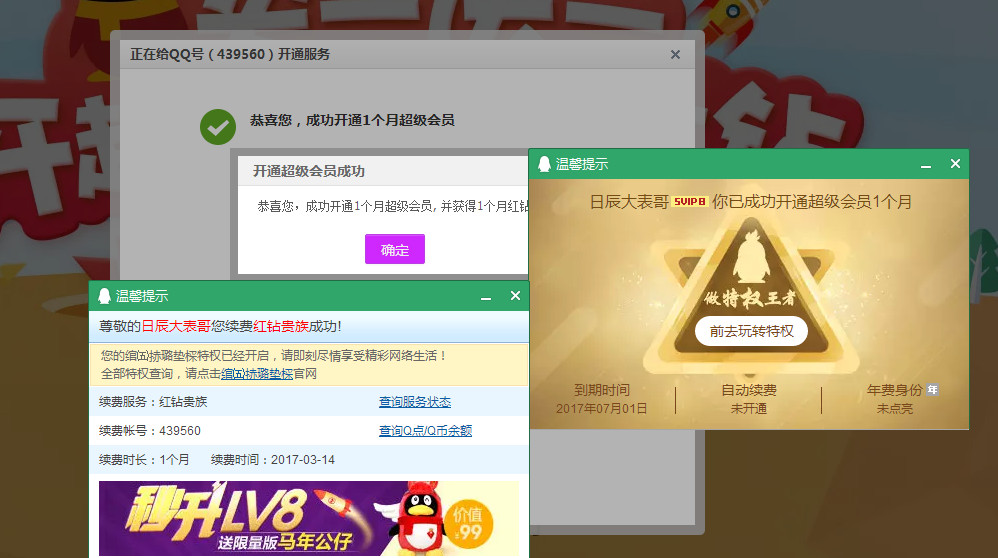Click the red 红钻贵族 text in renewal headline
This screenshot has width=998, height=558.
pos(281,326)
